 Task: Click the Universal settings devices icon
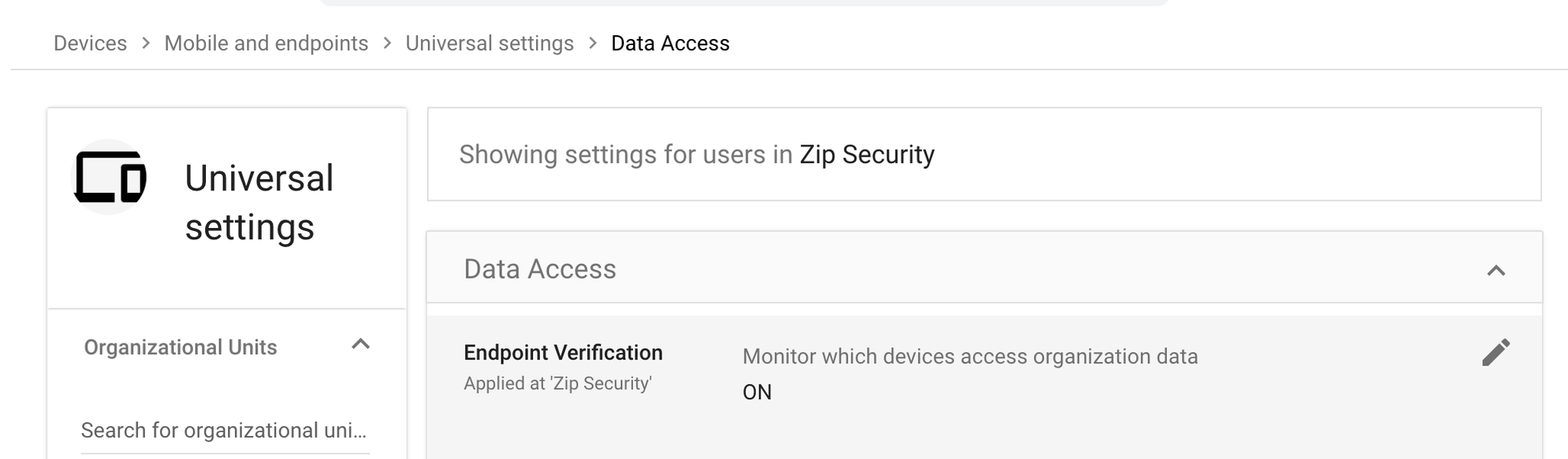click(109, 177)
